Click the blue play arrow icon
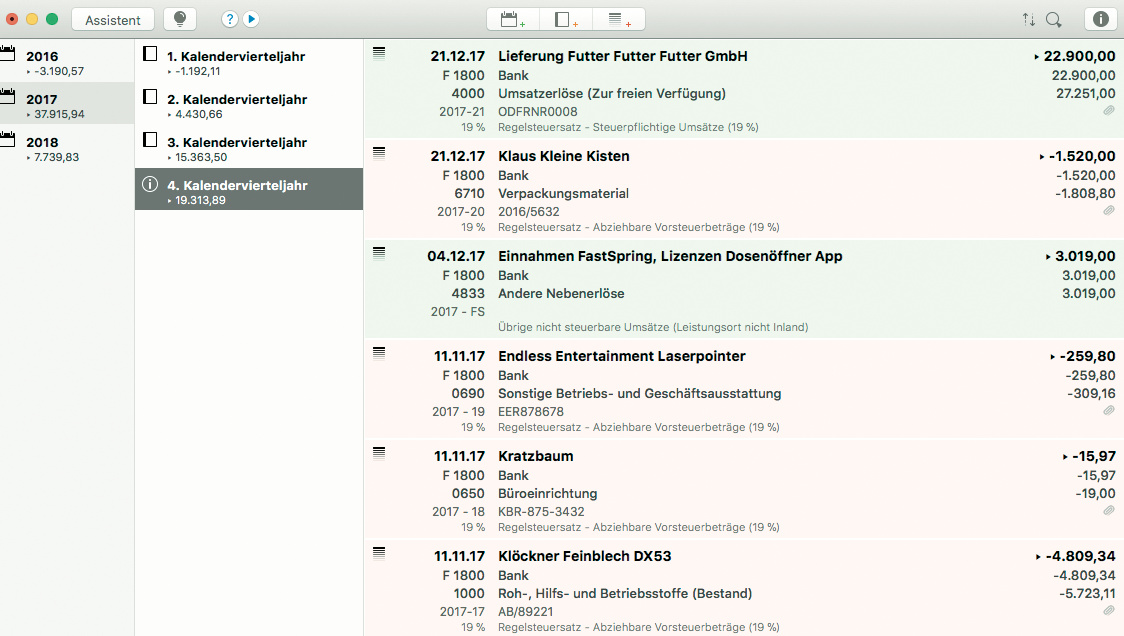Image resolution: width=1124 pixels, height=636 pixels. (x=251, y=19)
